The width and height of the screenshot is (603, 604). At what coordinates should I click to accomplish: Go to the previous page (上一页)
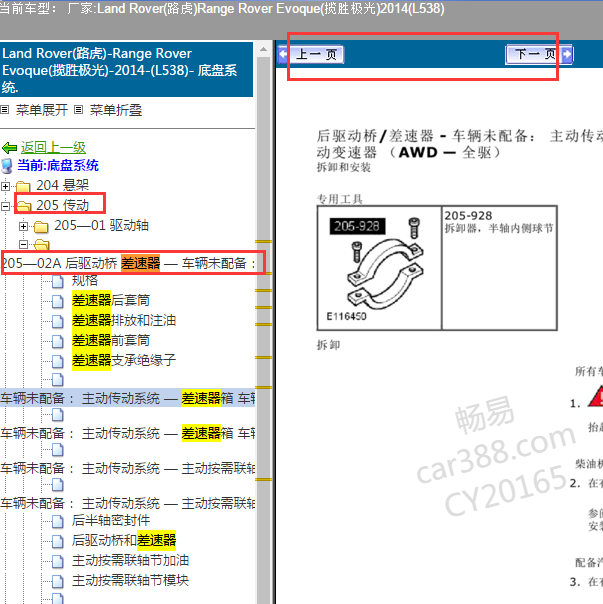coord(311,54)
